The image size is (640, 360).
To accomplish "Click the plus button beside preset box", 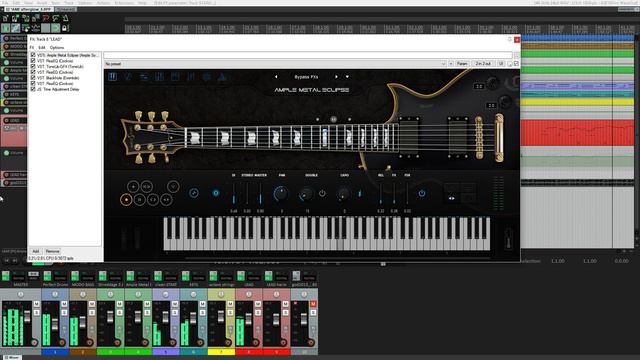I will 451,64.
